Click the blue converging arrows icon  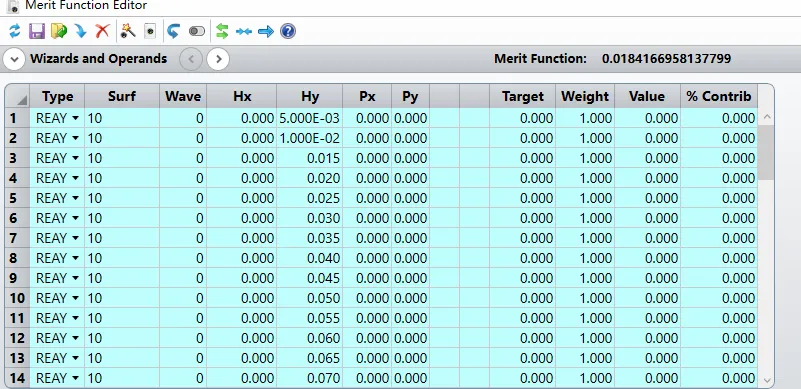(x=244, y=32)
